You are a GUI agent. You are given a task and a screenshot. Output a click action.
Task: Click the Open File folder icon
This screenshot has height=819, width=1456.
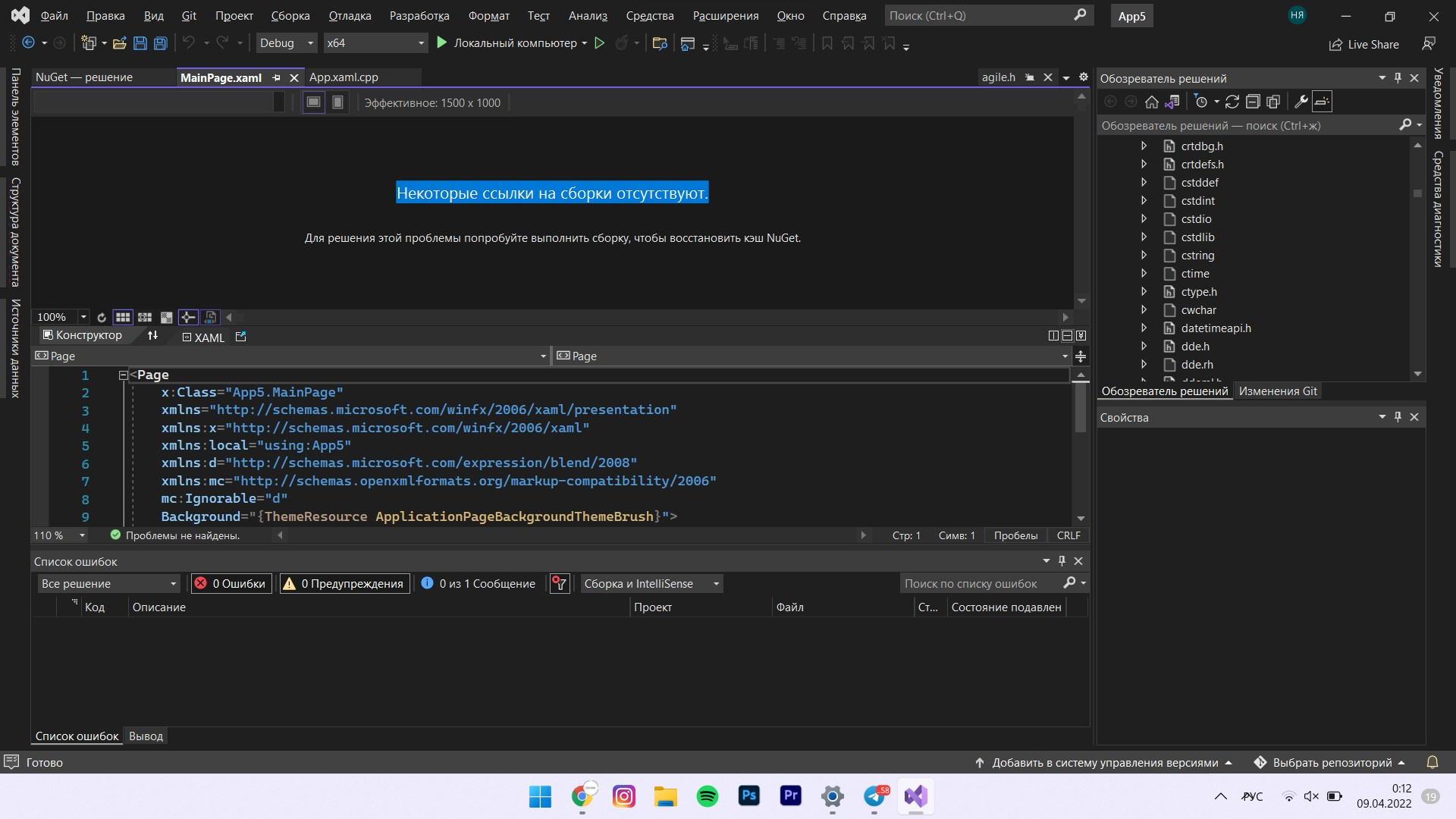[x=119, y=43]
